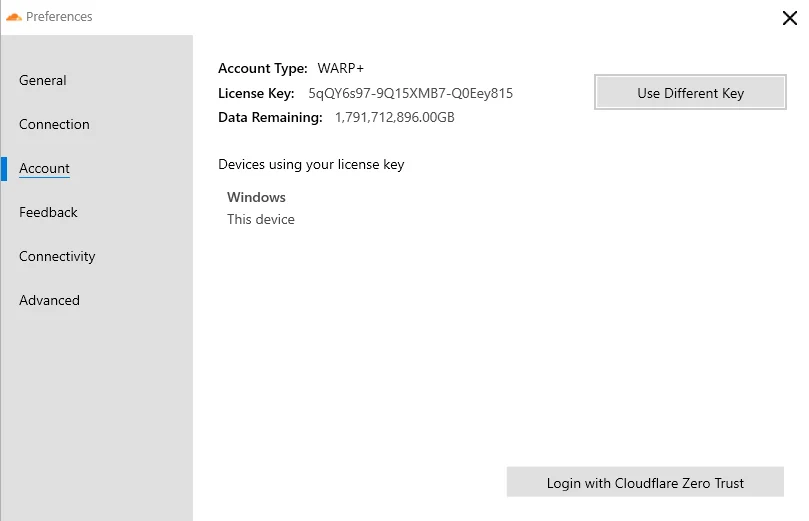
Task: Click the 'License Key:' label
Action: coord(256,93)
